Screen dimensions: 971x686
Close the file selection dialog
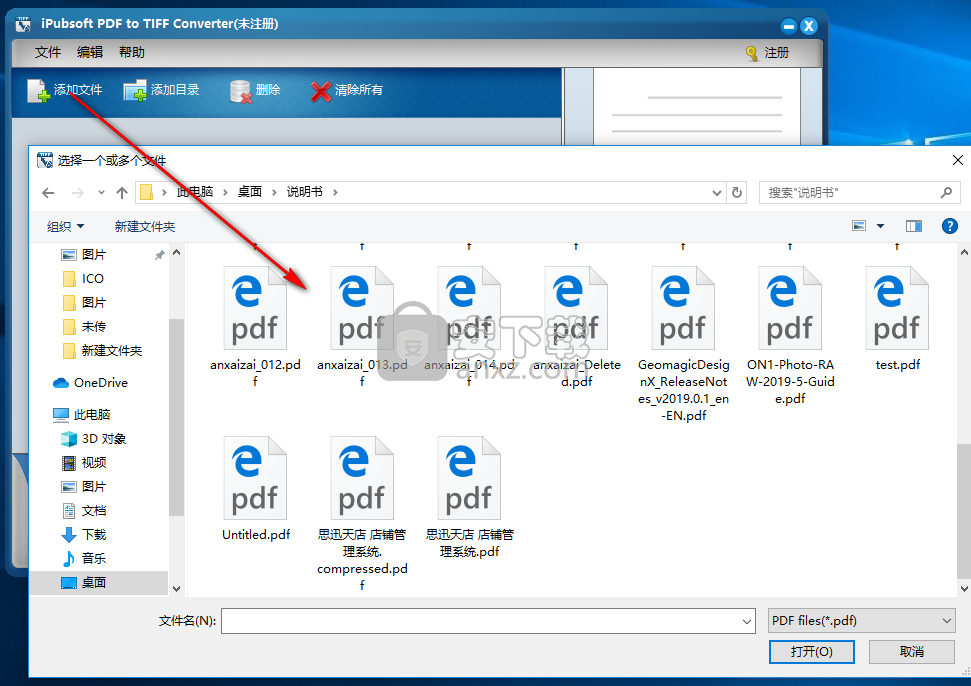pos(957,160)
